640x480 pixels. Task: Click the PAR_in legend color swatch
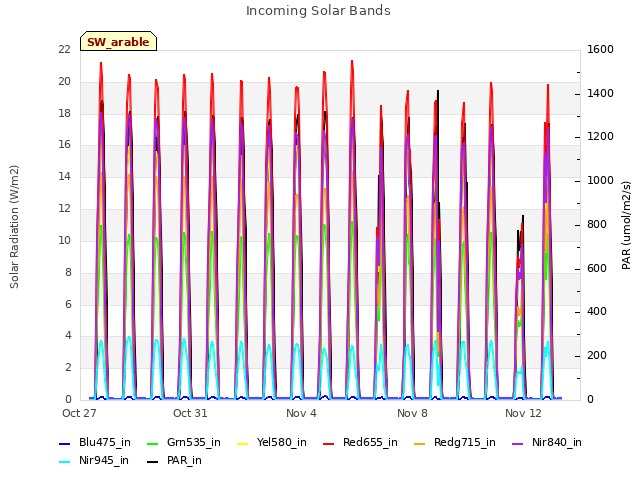pos(152,462)
